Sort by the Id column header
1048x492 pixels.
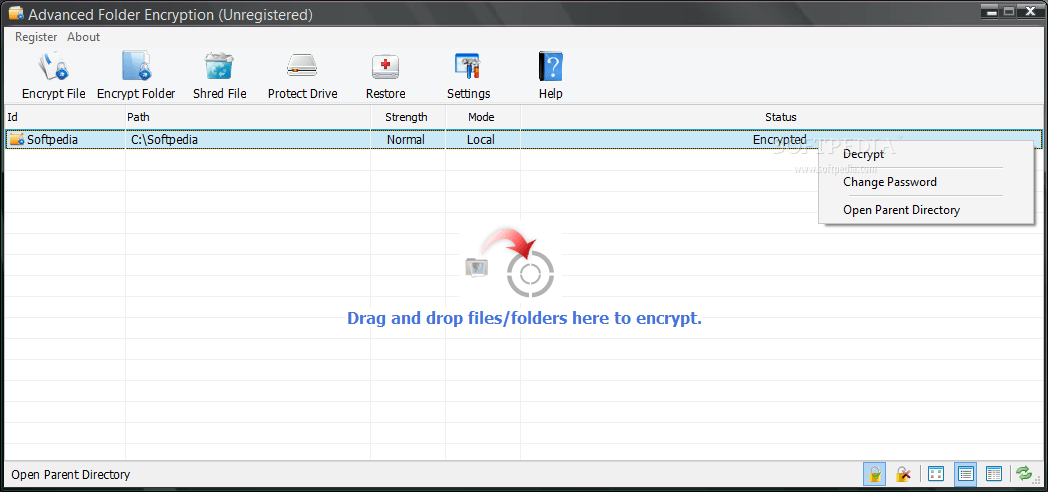[65, 117]
